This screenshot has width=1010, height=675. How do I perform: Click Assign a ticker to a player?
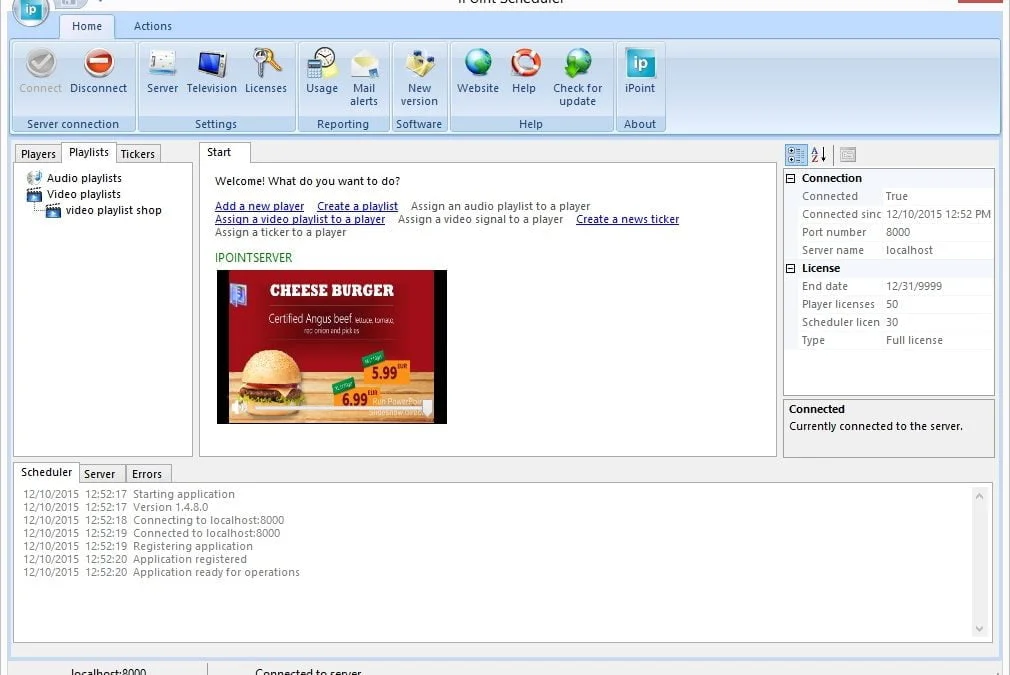pyautogui.click(x=281, y=232)
